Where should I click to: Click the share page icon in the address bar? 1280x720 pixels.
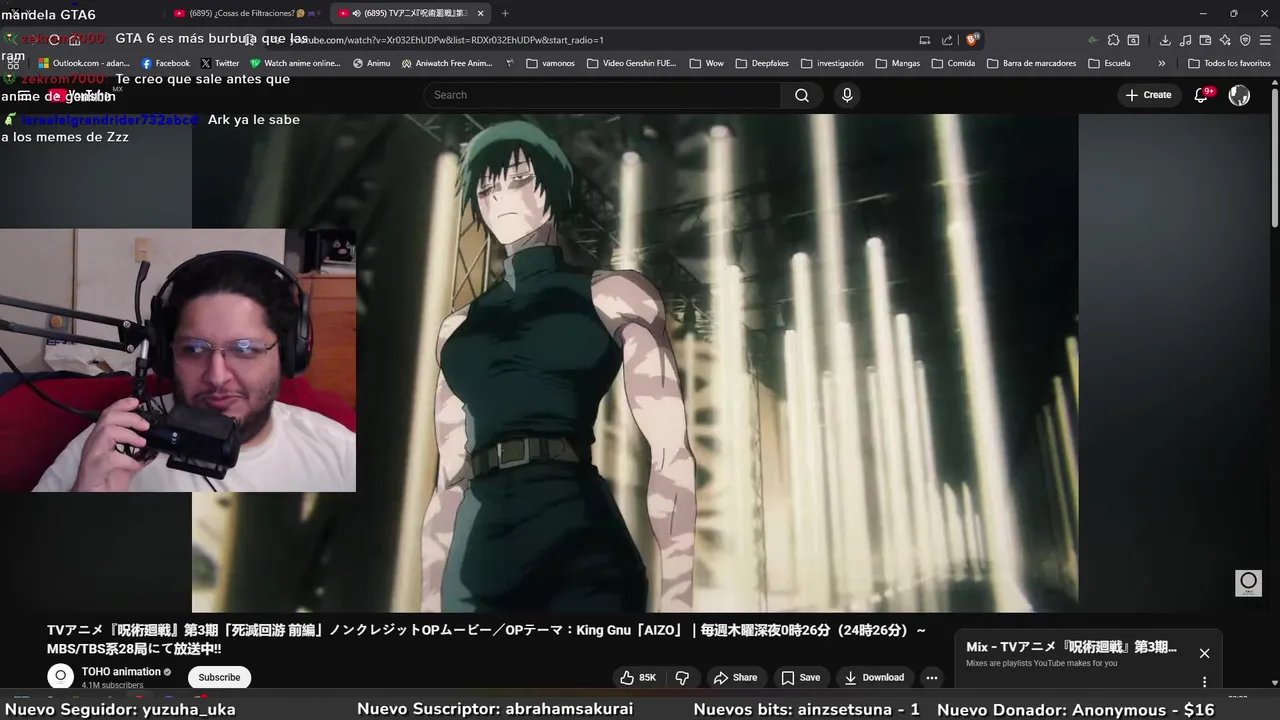point(947,40)
